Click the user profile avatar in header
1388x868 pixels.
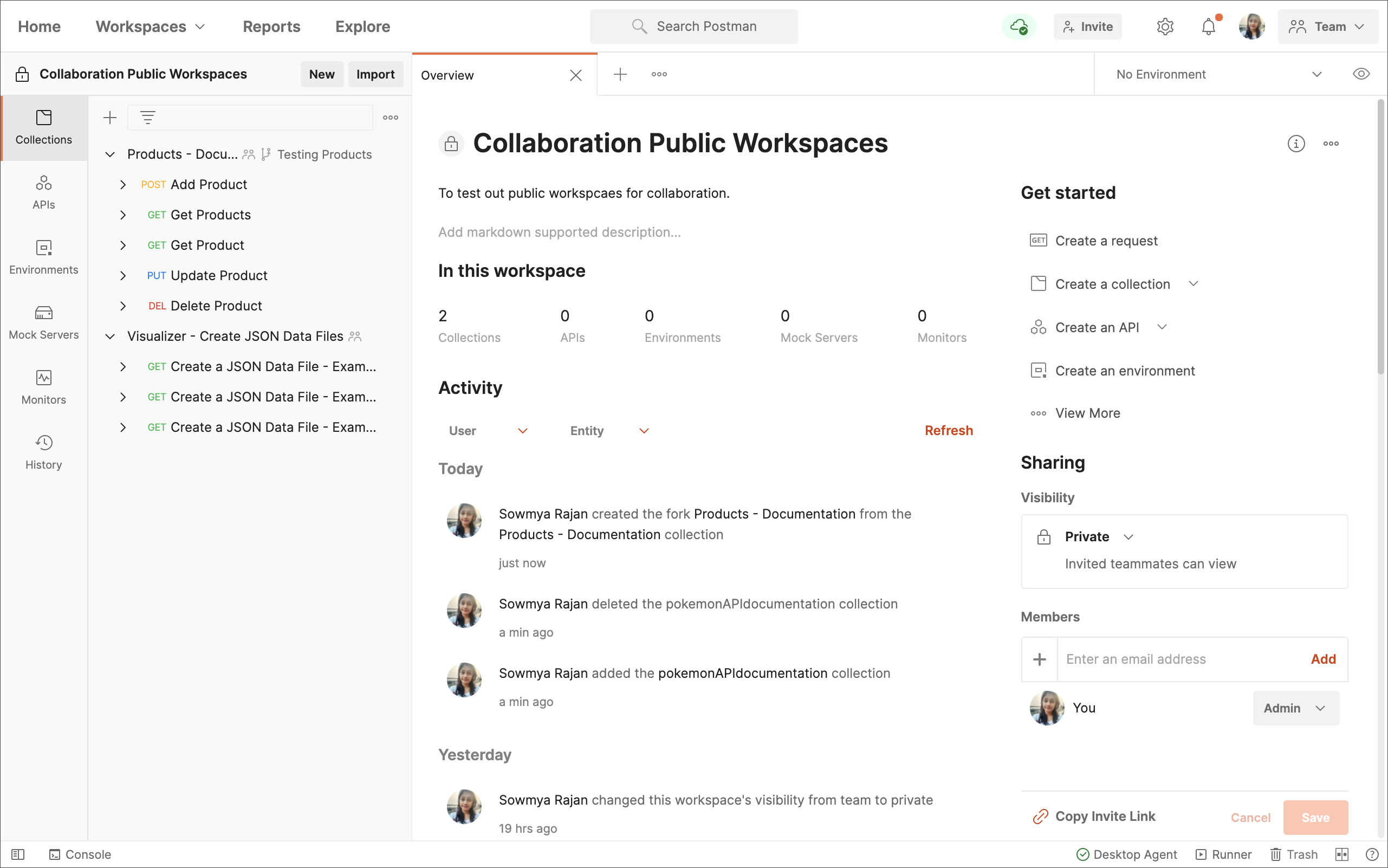point(1252,27)
